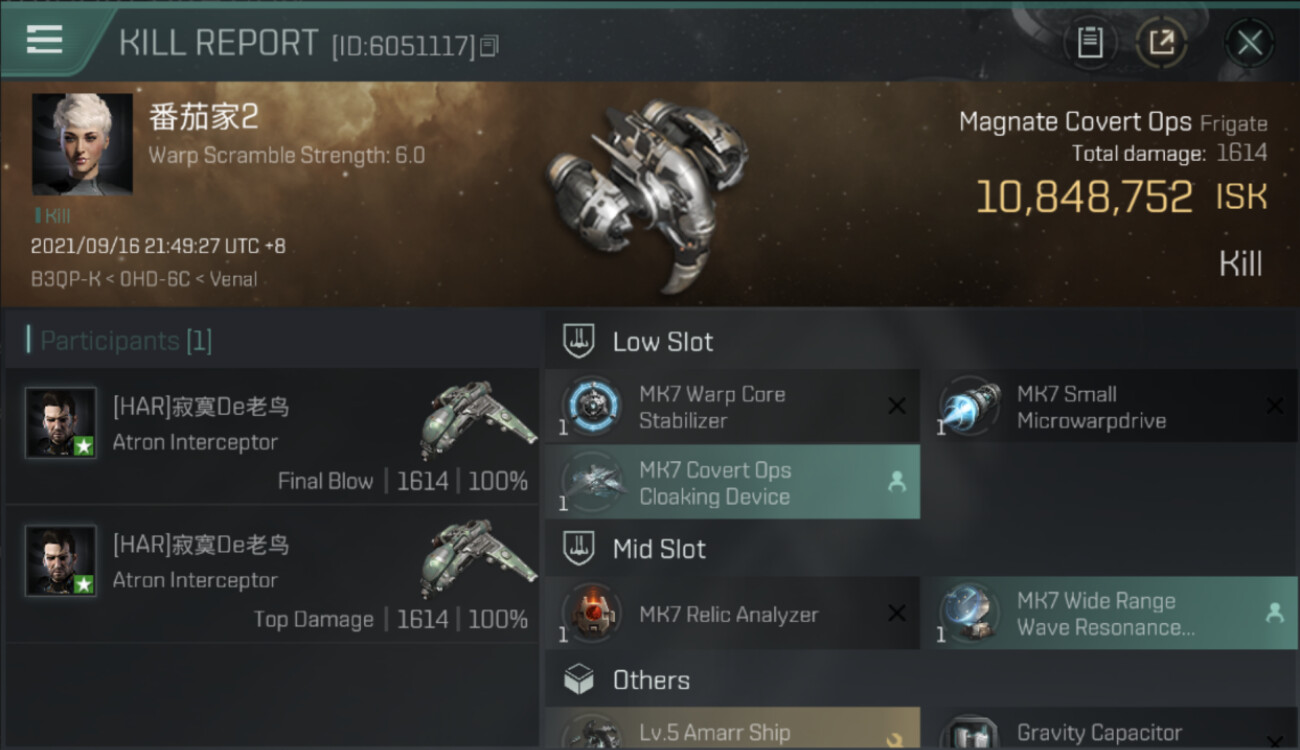The width and height of the screenshot is (1300, 750).
Task: Click the clipboard copy report icon
Action: pos(1090,43)
